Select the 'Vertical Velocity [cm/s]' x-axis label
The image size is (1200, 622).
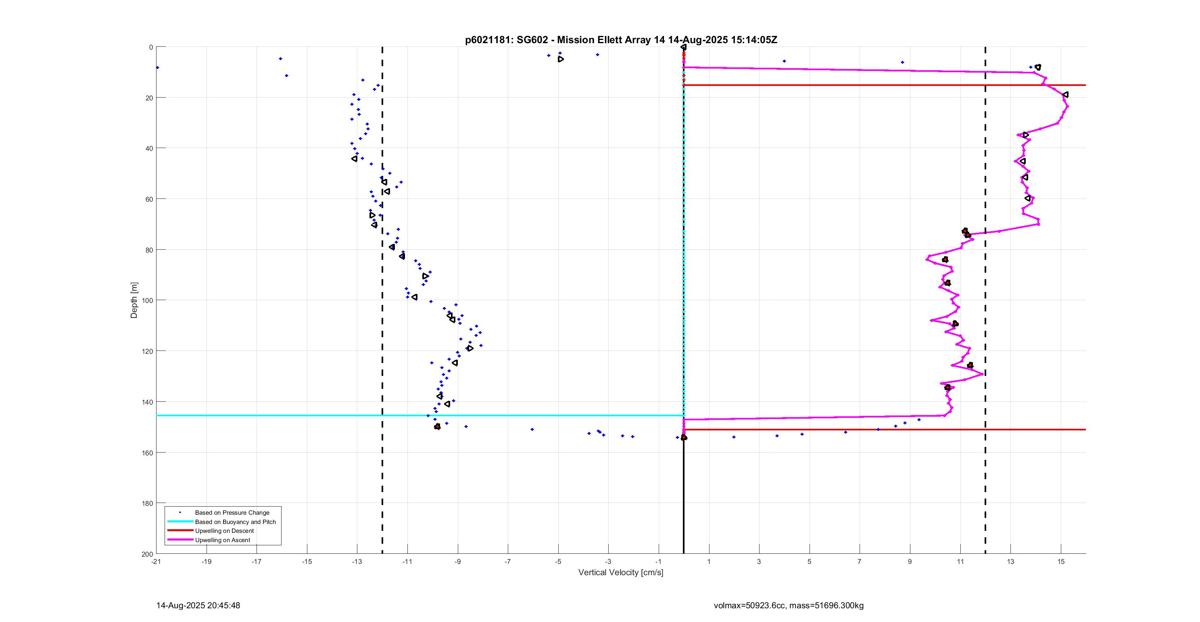click(x=620, y=572)
